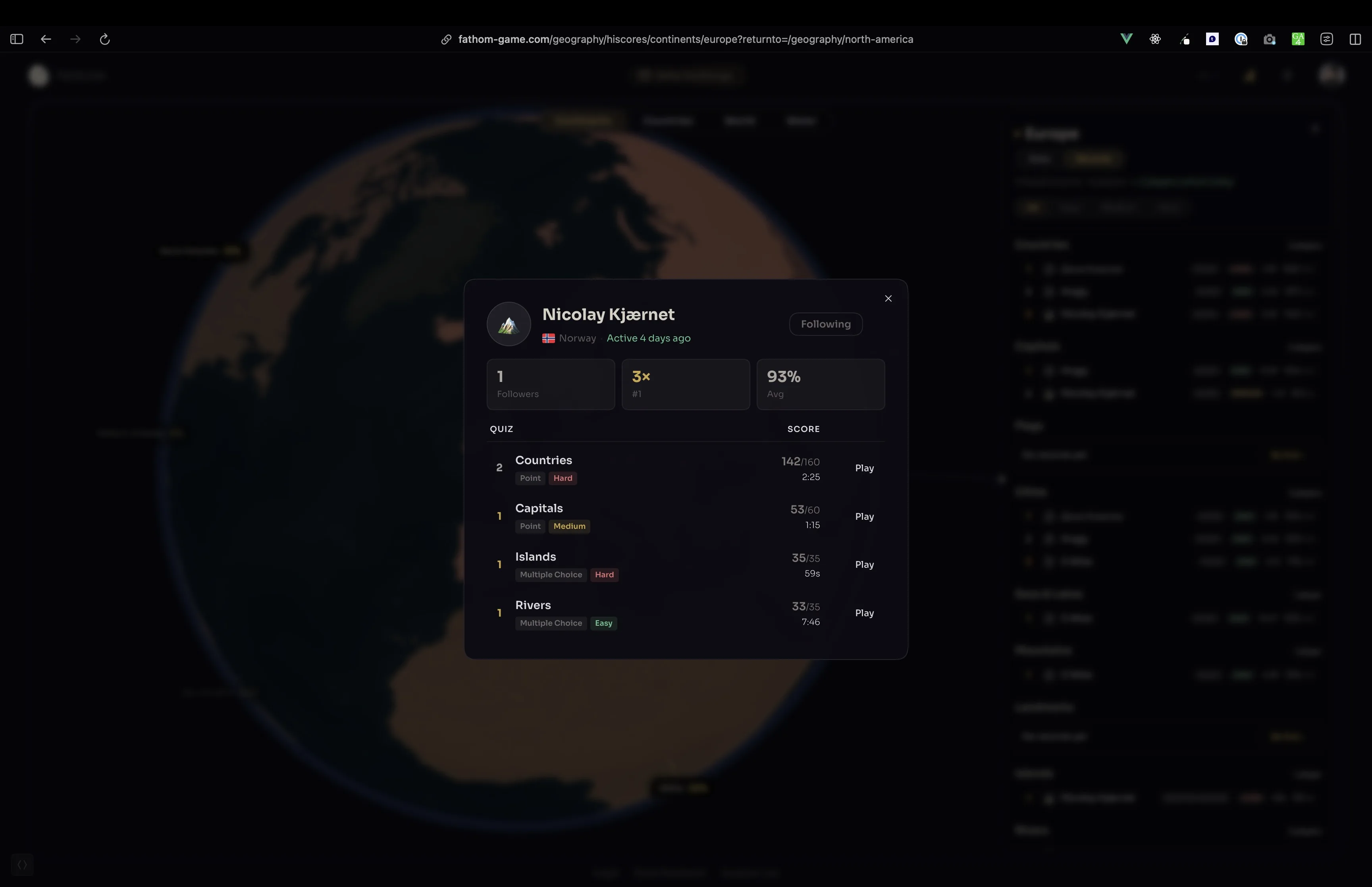Screen dimensions: 1372x887
Task: Click the 3× #1 stat card
Action: click(x=685, y=384)
